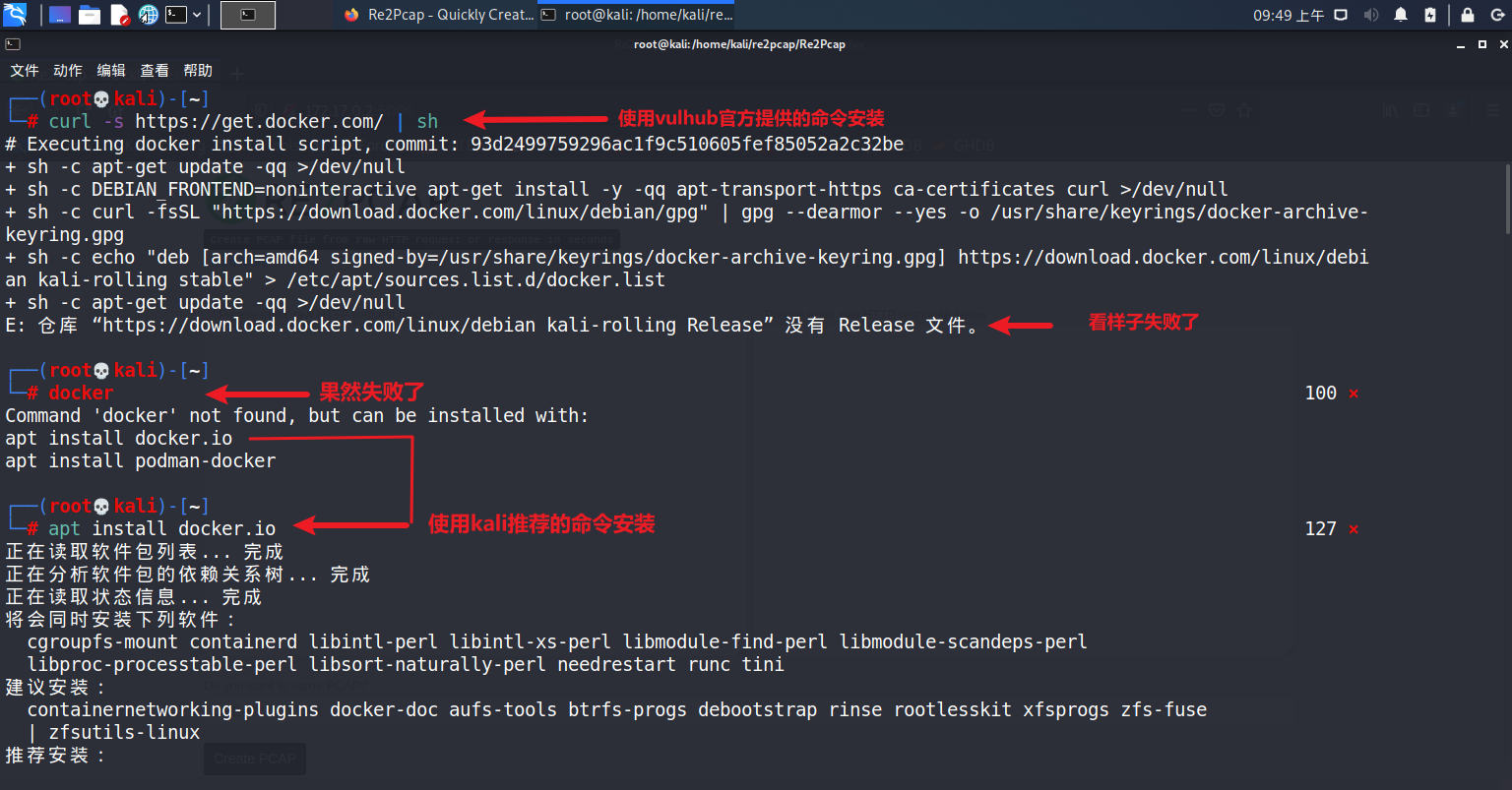Click the 09:49 clock in the panel
Image resolution: width=1512 pixels, height=790 pixels.
click(1289, 15)
